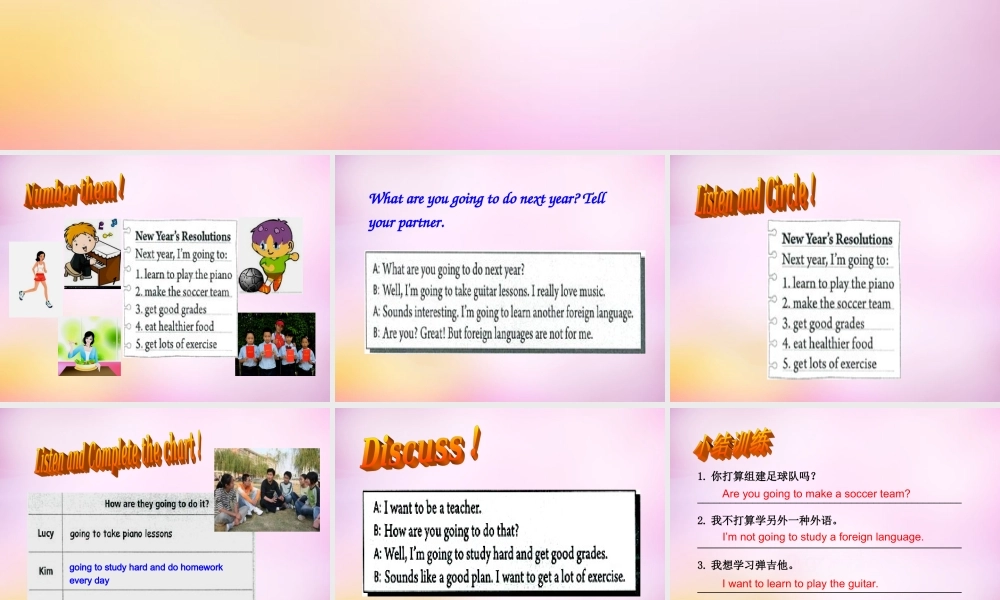This screenshot has width=1000, height=600.
Task: Select the 'Listen and Circle!' WordArt title
Action: click(x=755, y=193)
